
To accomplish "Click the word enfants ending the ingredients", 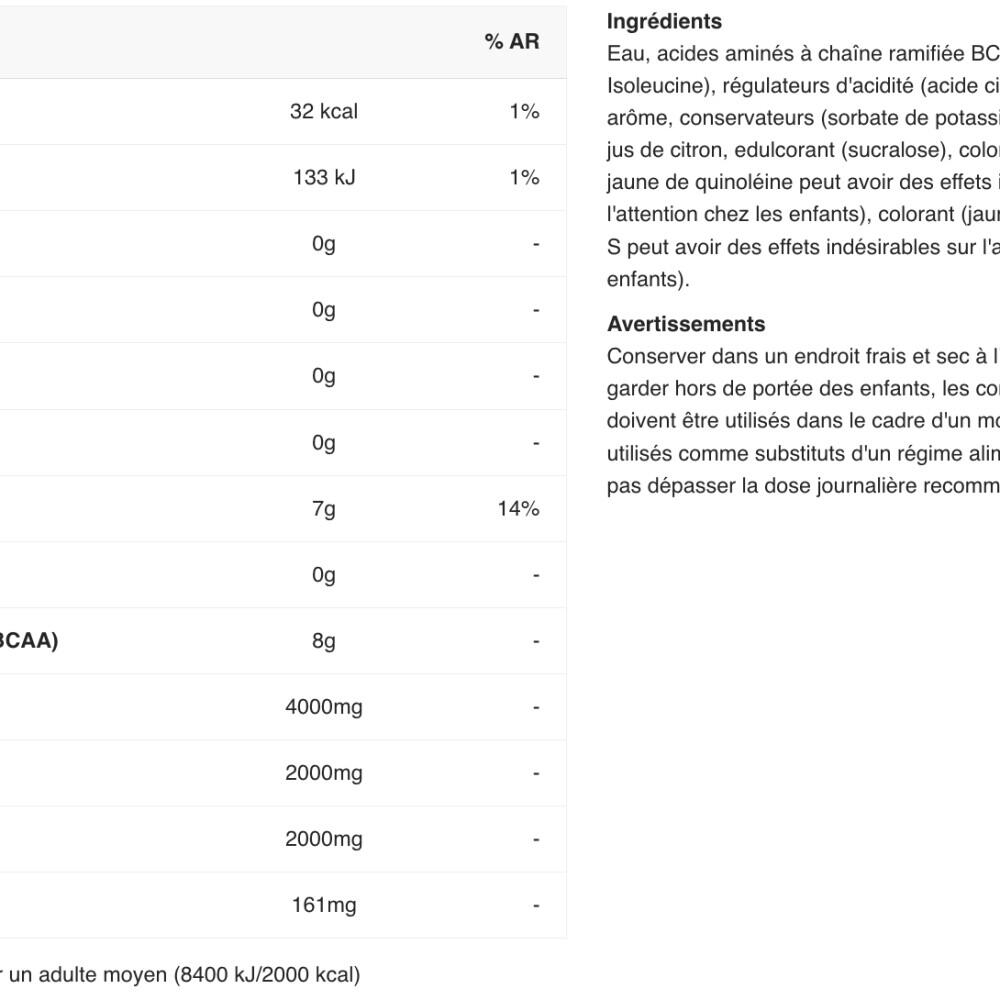I will [648, 279].
